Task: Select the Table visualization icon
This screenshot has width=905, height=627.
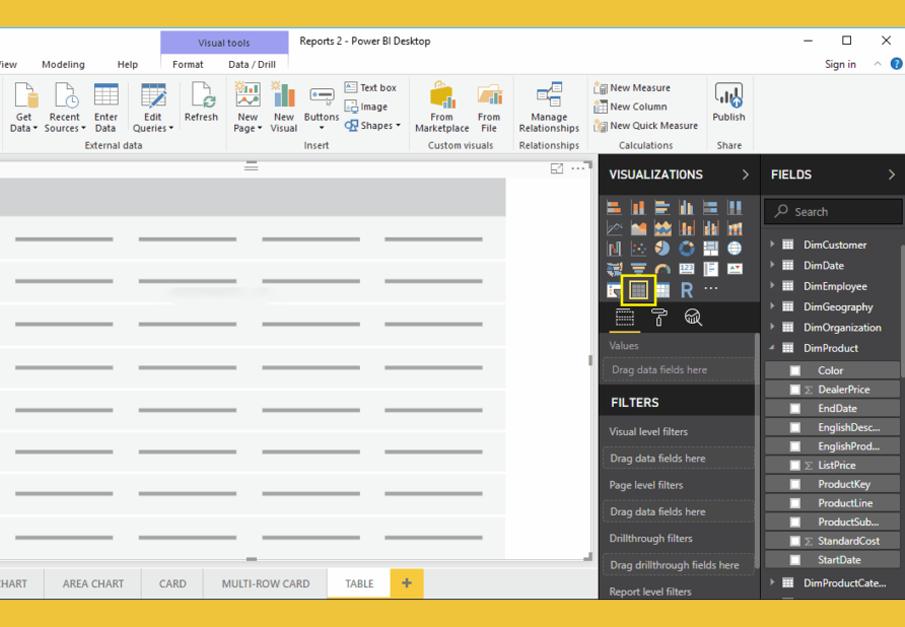Action: 638,290
